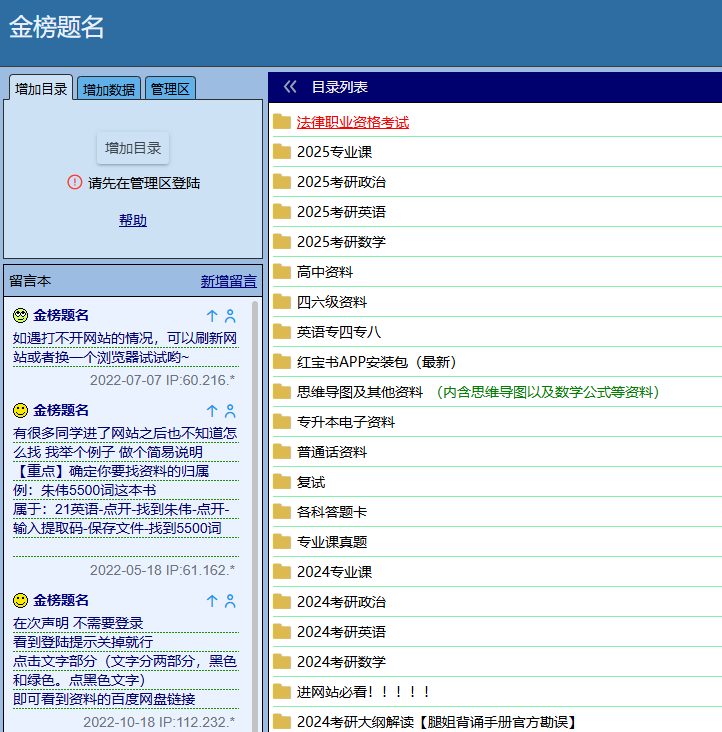This screenshot has height=732, width=722.
Task: Click the folder icon beside 2025专业课
Action: (x=282, y=152)
